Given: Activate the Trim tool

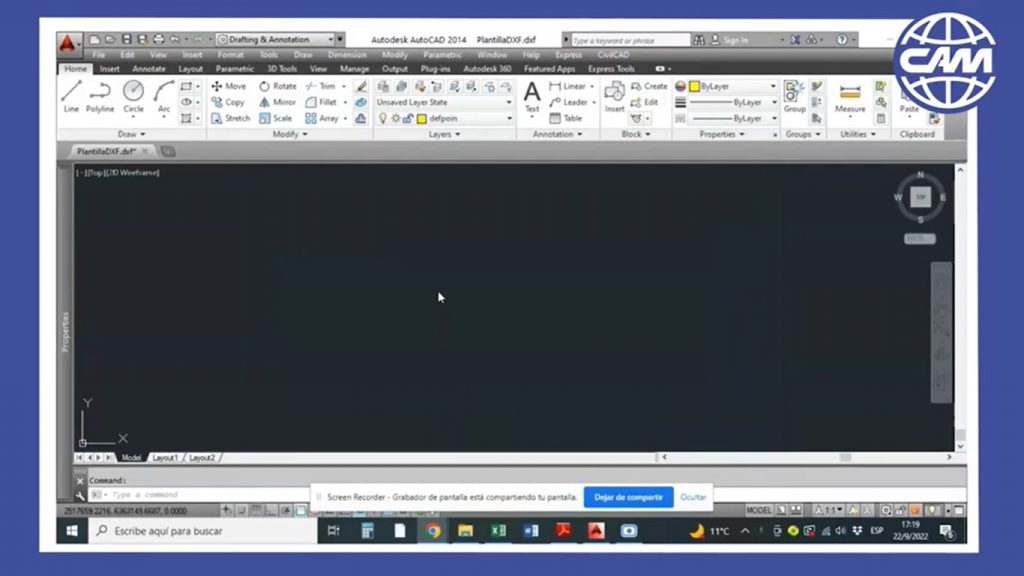Looking at the screenshot, I should click(x=321, y=86).
